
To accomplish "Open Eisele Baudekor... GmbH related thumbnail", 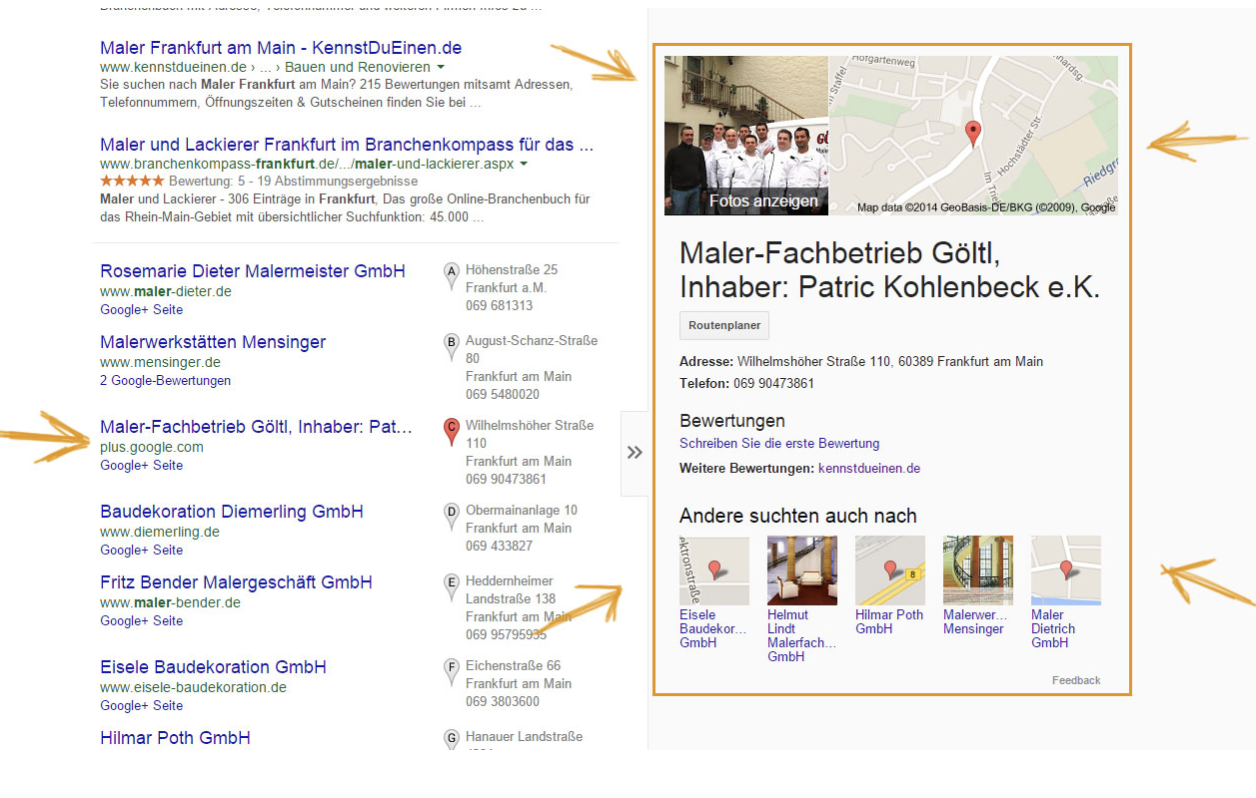I will coord(714,570).
